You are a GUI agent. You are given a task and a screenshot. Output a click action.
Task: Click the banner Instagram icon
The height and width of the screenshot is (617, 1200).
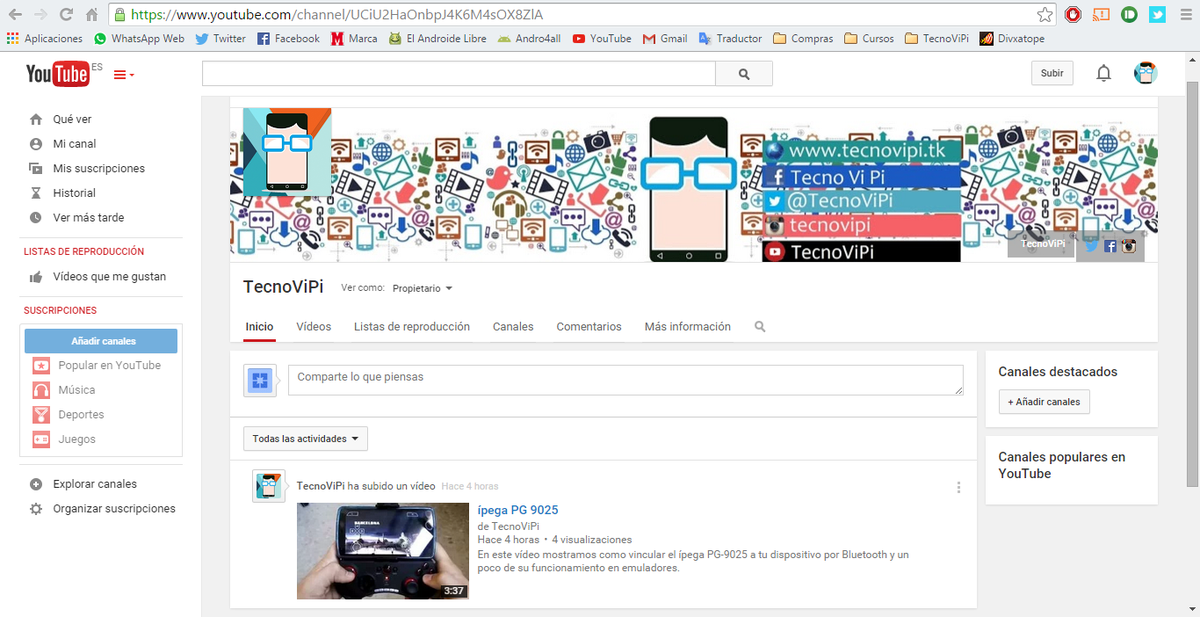[x=1128, y=246]
